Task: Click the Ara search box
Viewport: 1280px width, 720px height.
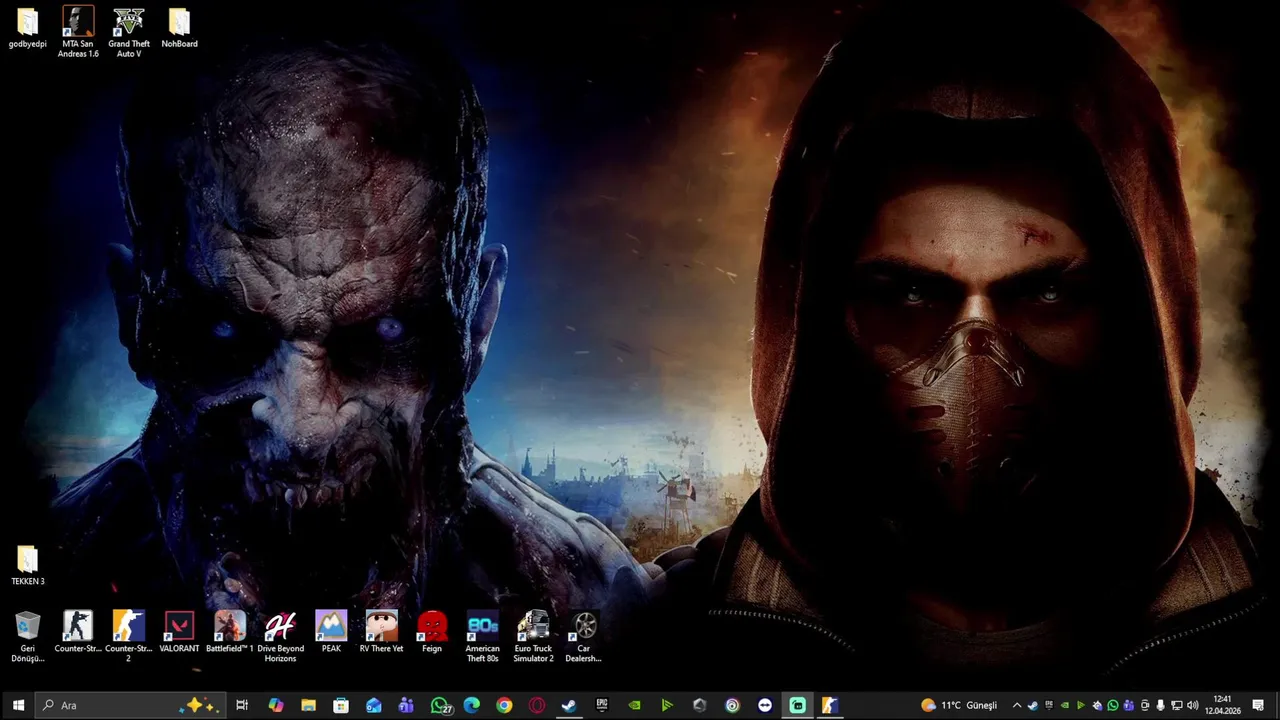Action: point(131,705)
